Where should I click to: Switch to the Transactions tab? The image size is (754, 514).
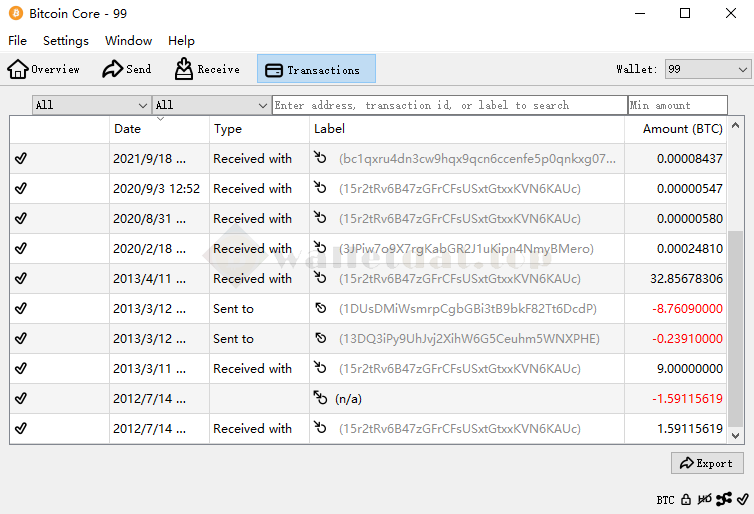pyautogui.click(x=316, y=69)
